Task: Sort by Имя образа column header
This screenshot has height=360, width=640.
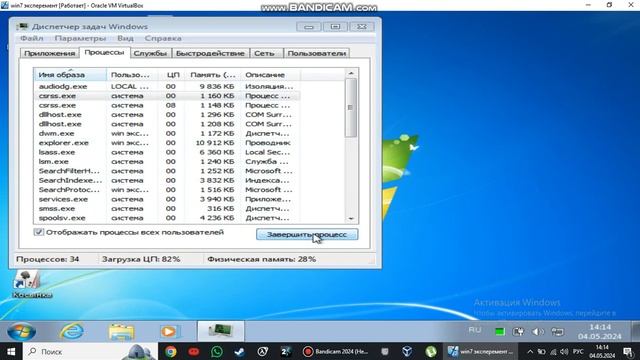Action: click(70, 75)
